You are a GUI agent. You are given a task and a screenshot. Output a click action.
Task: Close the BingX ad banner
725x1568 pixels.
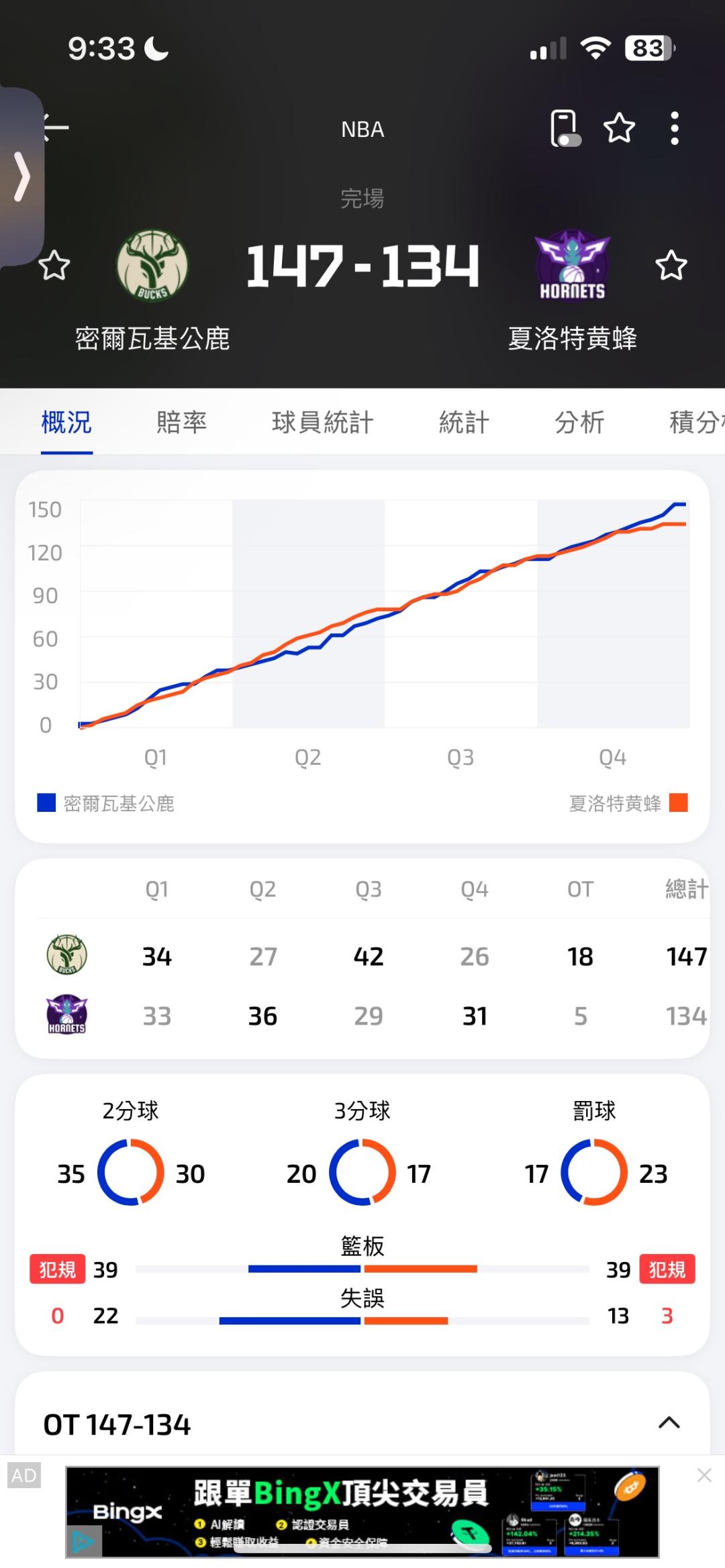point(704,1475)
